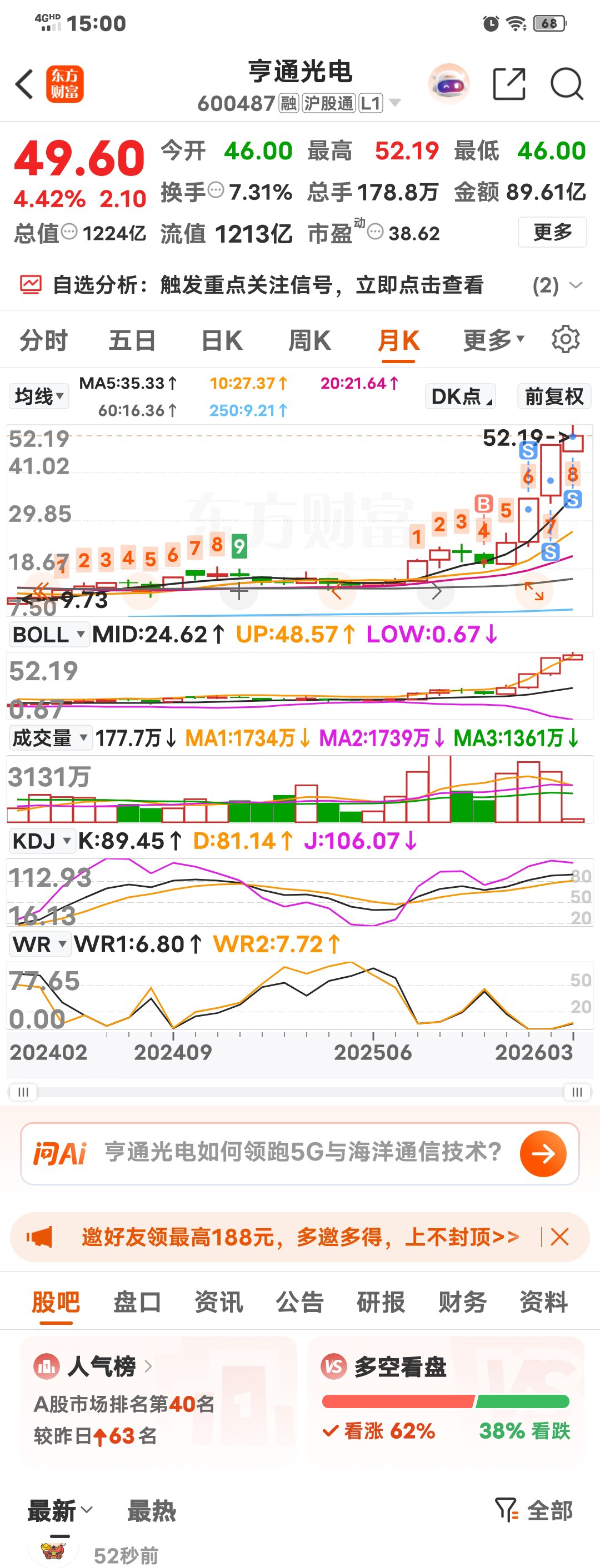This screenshot has height=1568, width=600.
Task: Switch to the 资料 tab
Action: (543, 1302)
